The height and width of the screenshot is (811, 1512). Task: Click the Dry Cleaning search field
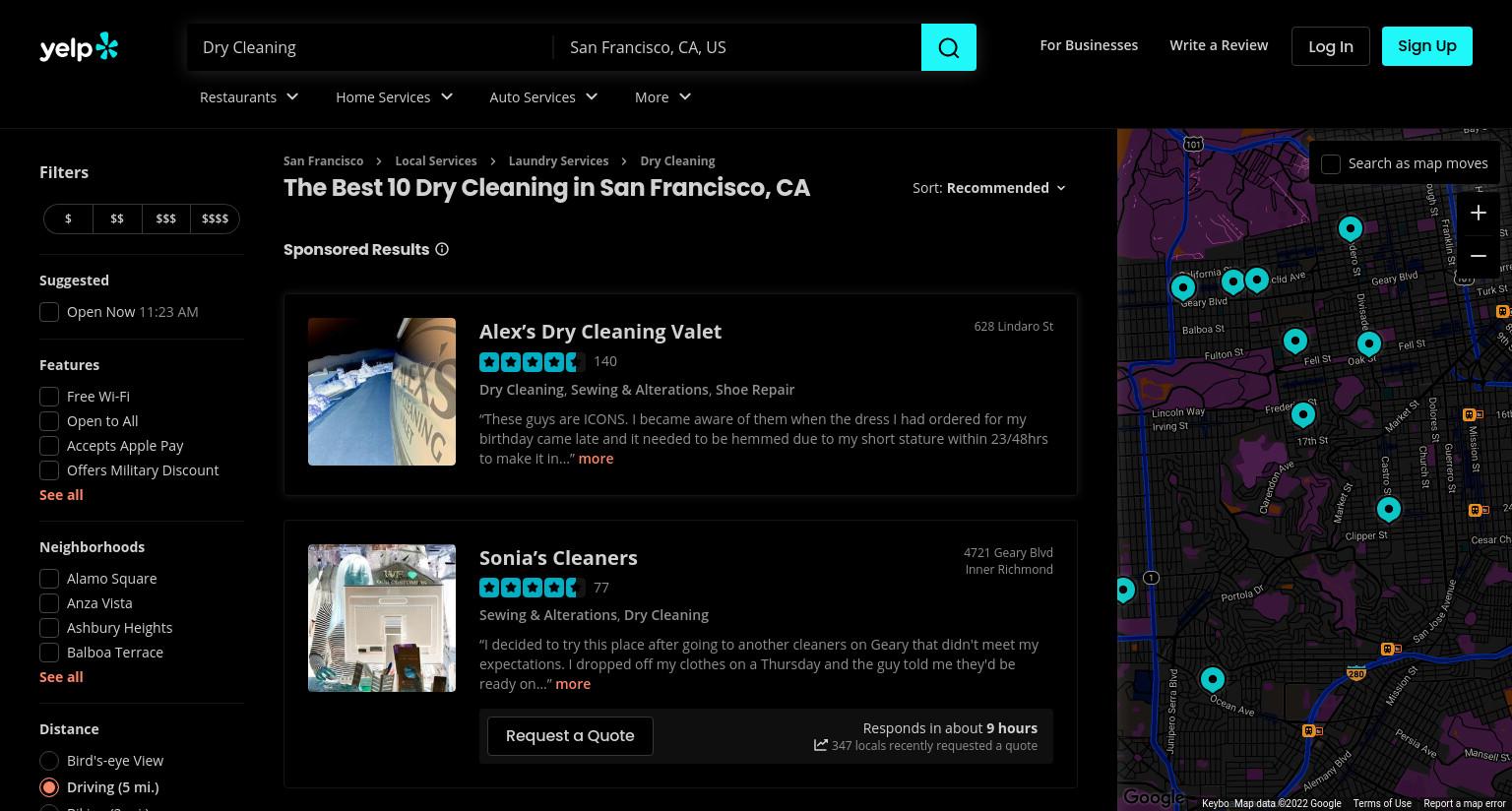pos(370,47)
